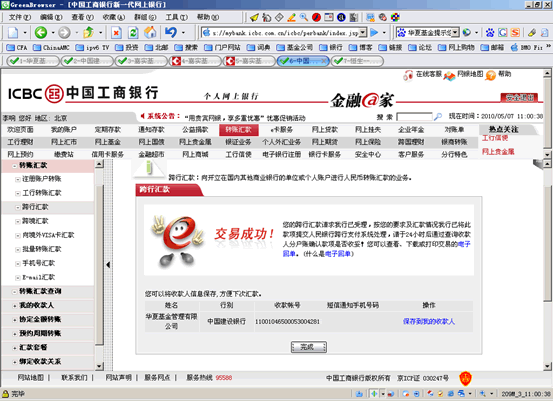
Task: Open the 文件 menu
Action: tap(19, 17)
